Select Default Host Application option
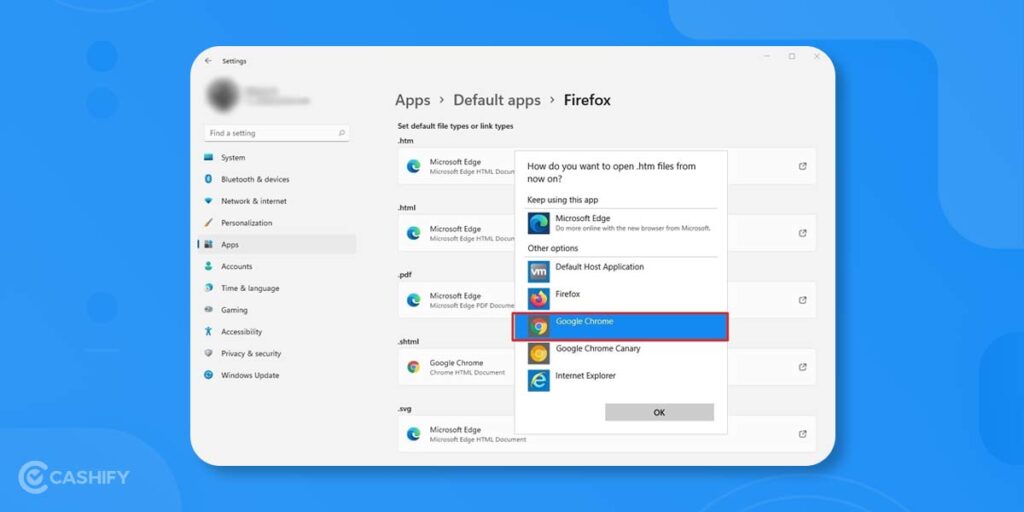This screenshot has height=512, width=1024. (x=620, y=272)
